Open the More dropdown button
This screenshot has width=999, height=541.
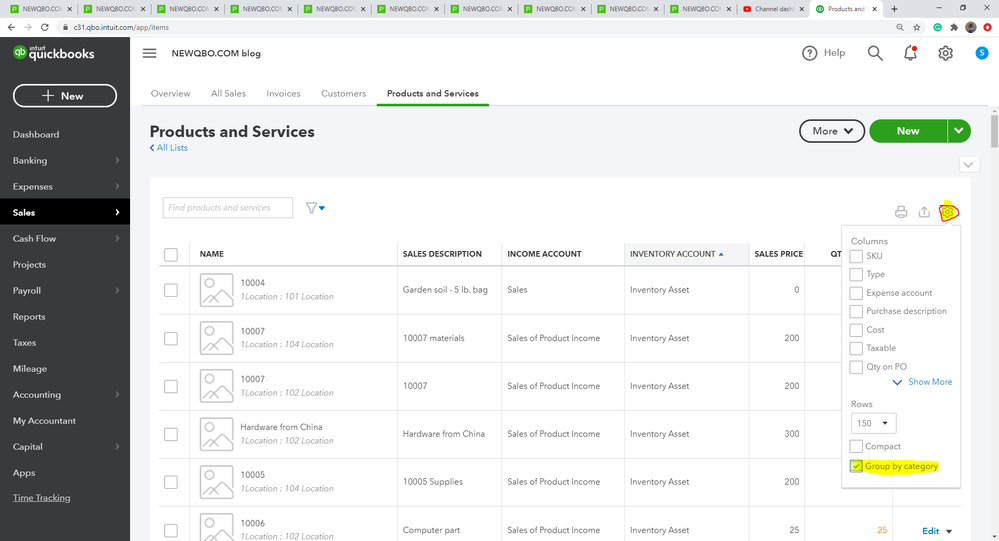click(832, 131)
